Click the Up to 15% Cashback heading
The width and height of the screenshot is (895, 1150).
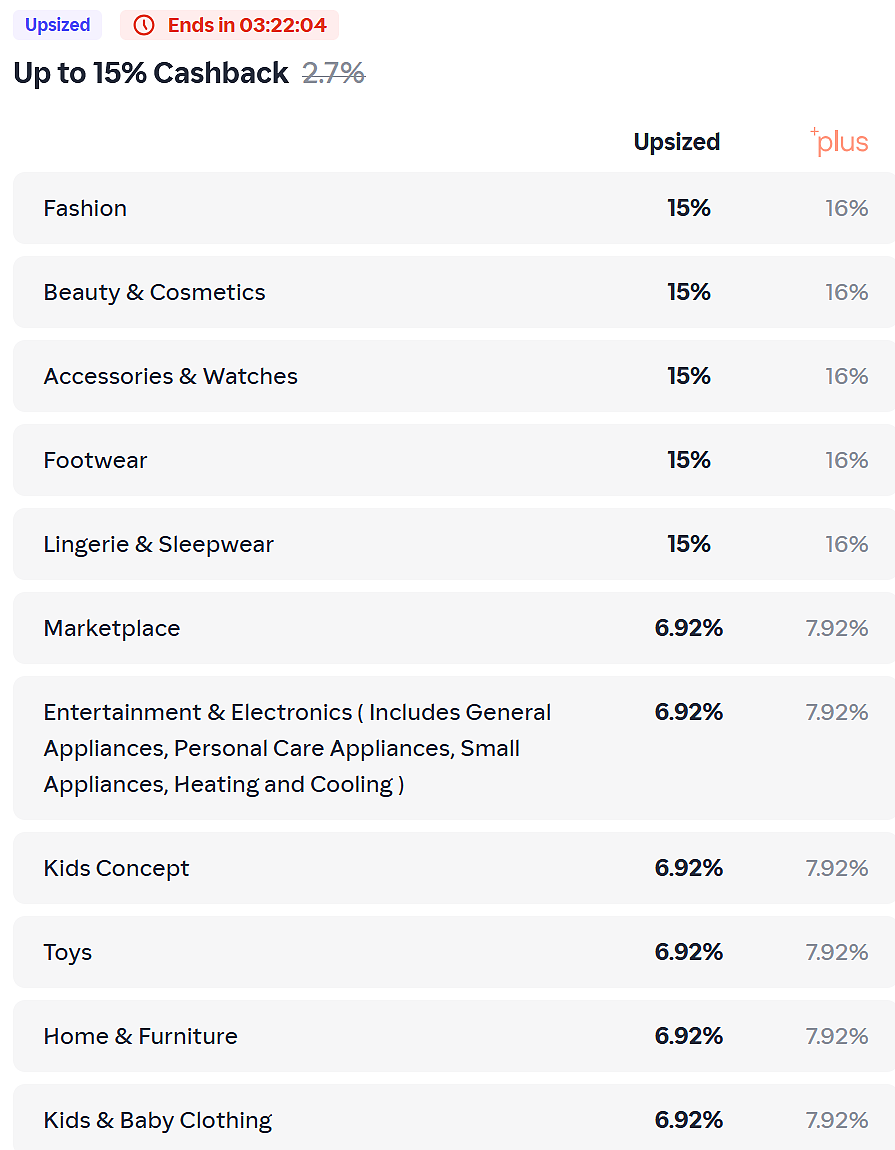(x=151, y=73)
